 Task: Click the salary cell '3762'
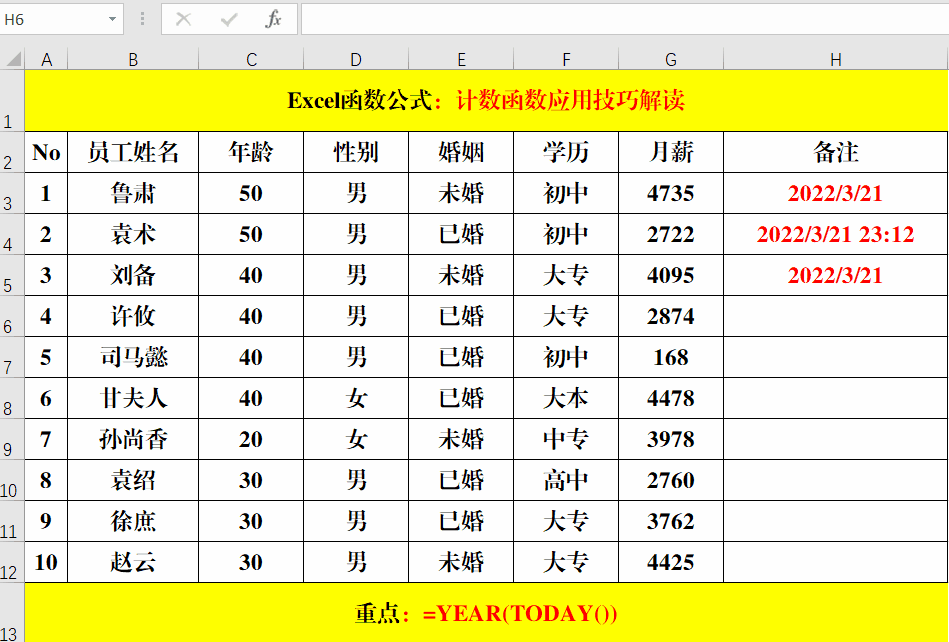coord(671,521)
